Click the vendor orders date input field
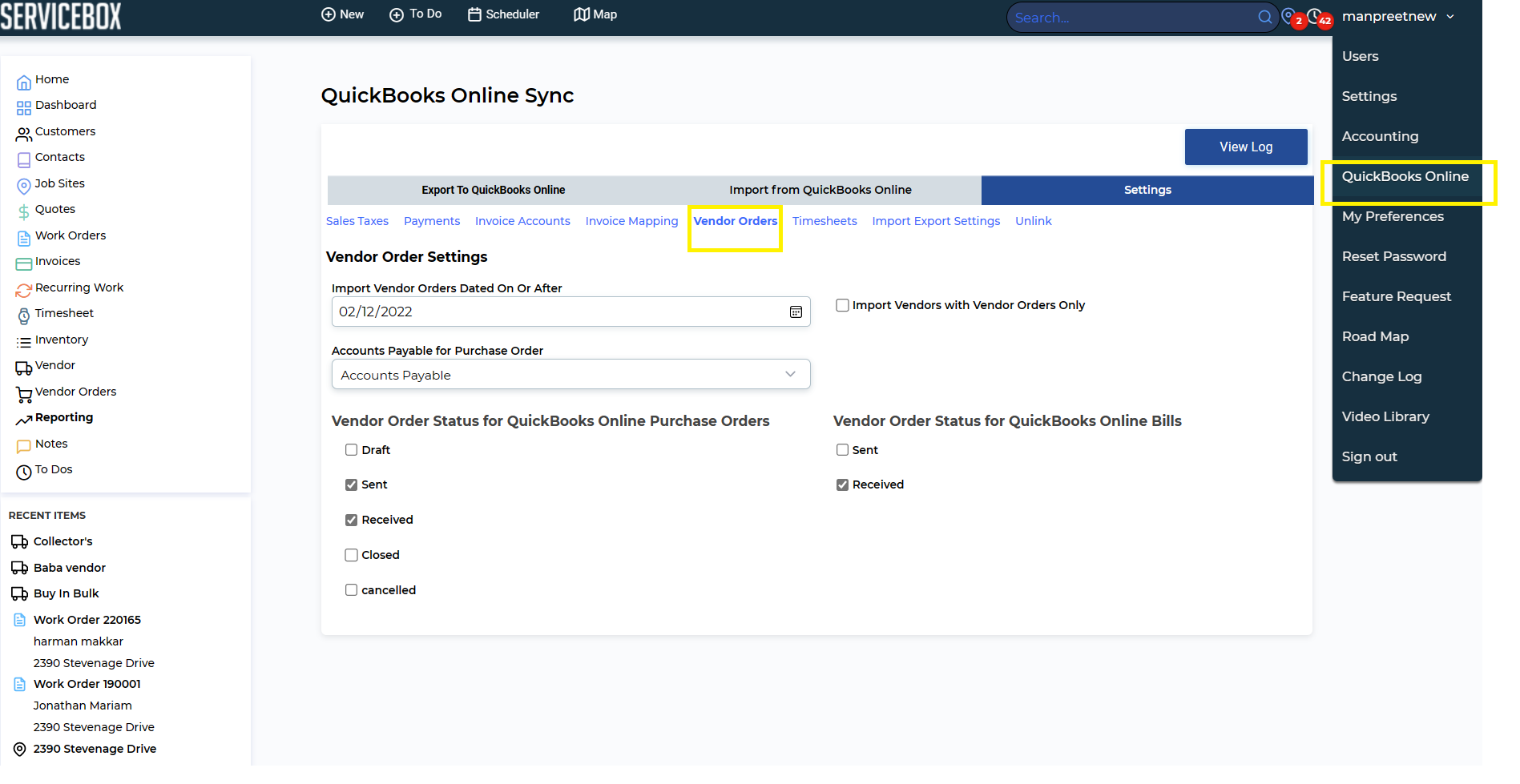 coord(571,312)
